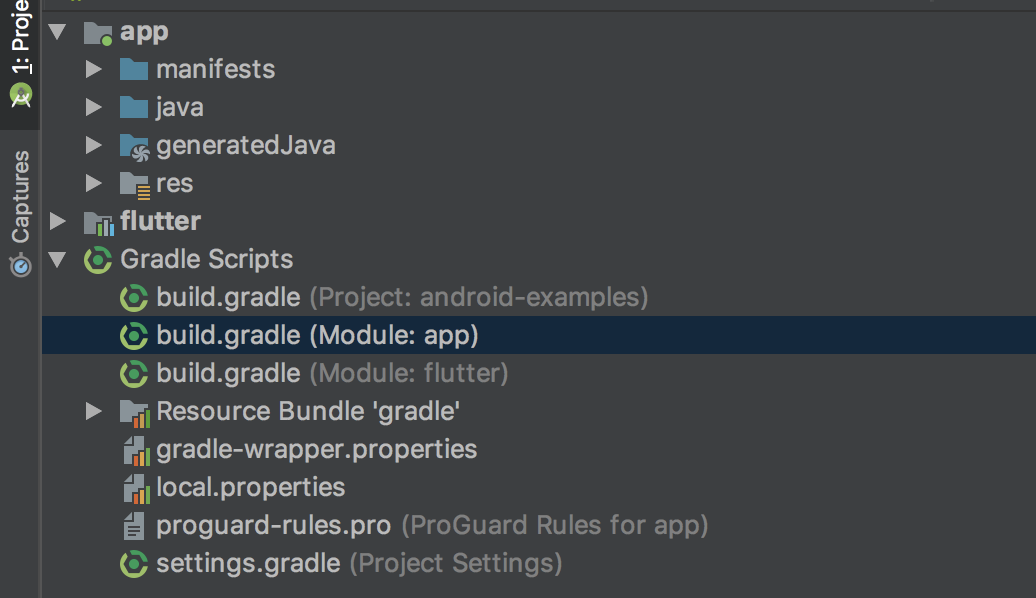The image size is (1036, 598).
Task: Click the app module folder icon
Action: [98, 32]
